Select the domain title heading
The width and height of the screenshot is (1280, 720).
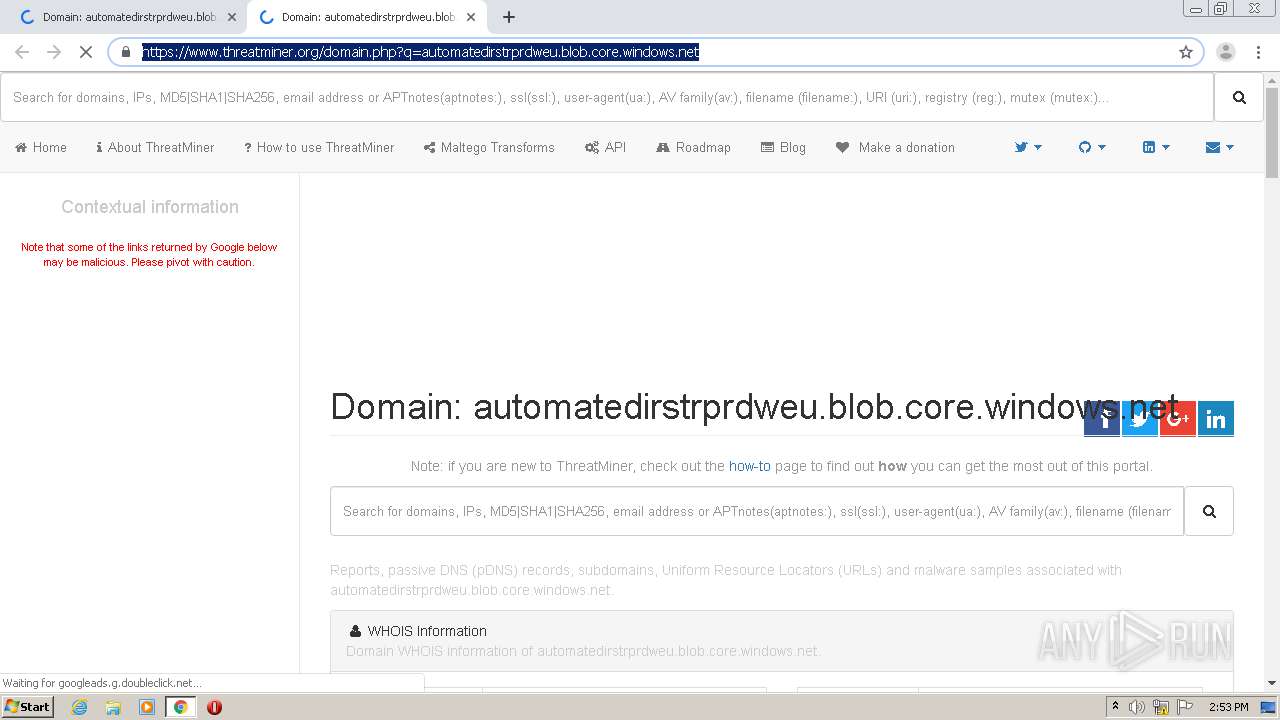(x=754, y=406)
